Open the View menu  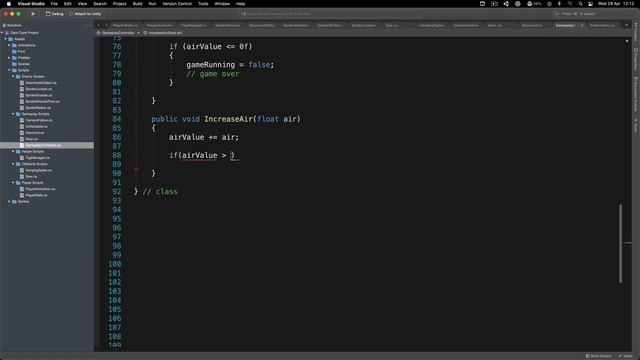[x=82, y=4]
